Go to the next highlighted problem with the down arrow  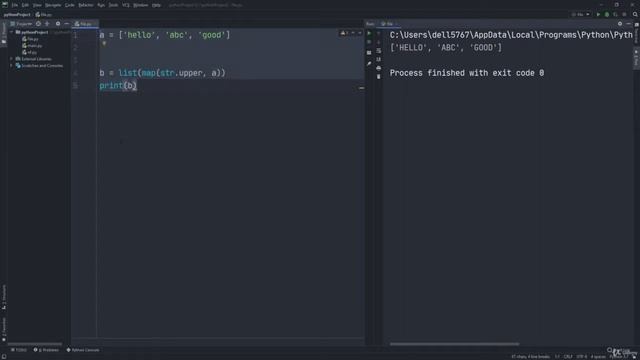coord(360,33)
